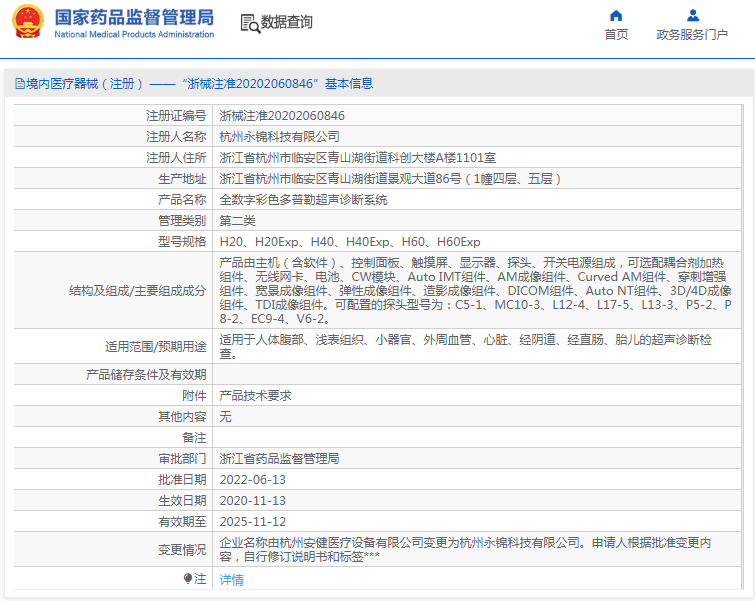The width and height of the screenshot is (755, 601).
Task: Click approval date 2022-06-13
Action: [x=253, y=480]
